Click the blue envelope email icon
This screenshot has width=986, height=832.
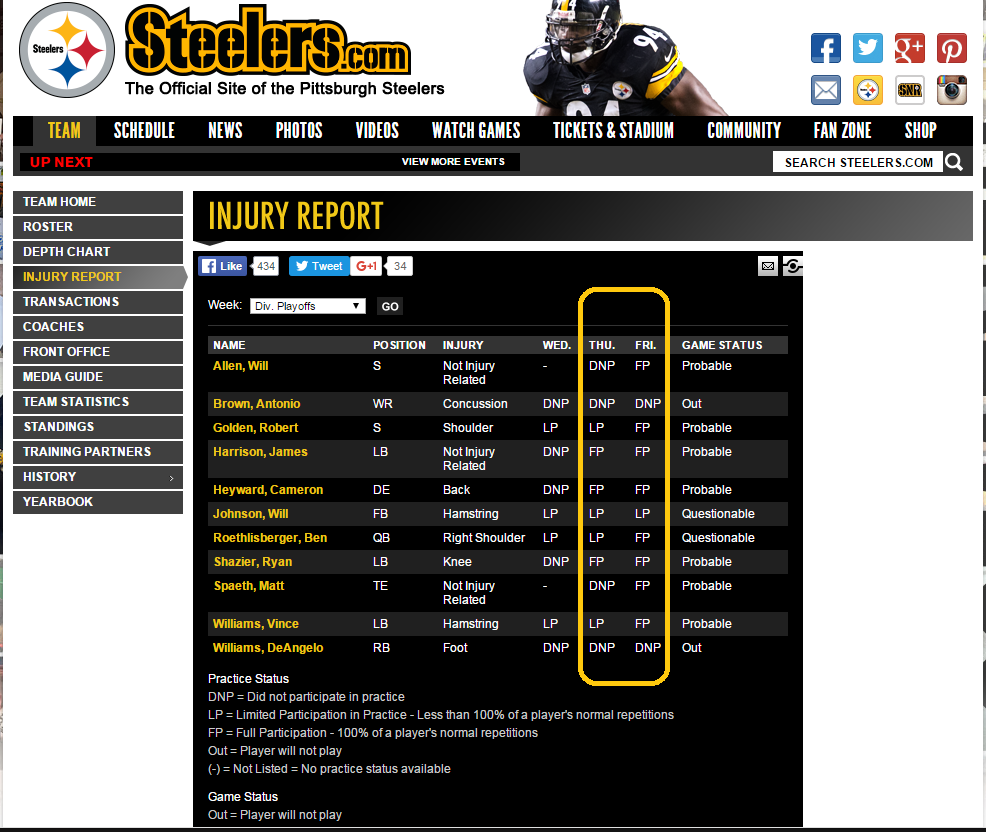click(825, 90)
